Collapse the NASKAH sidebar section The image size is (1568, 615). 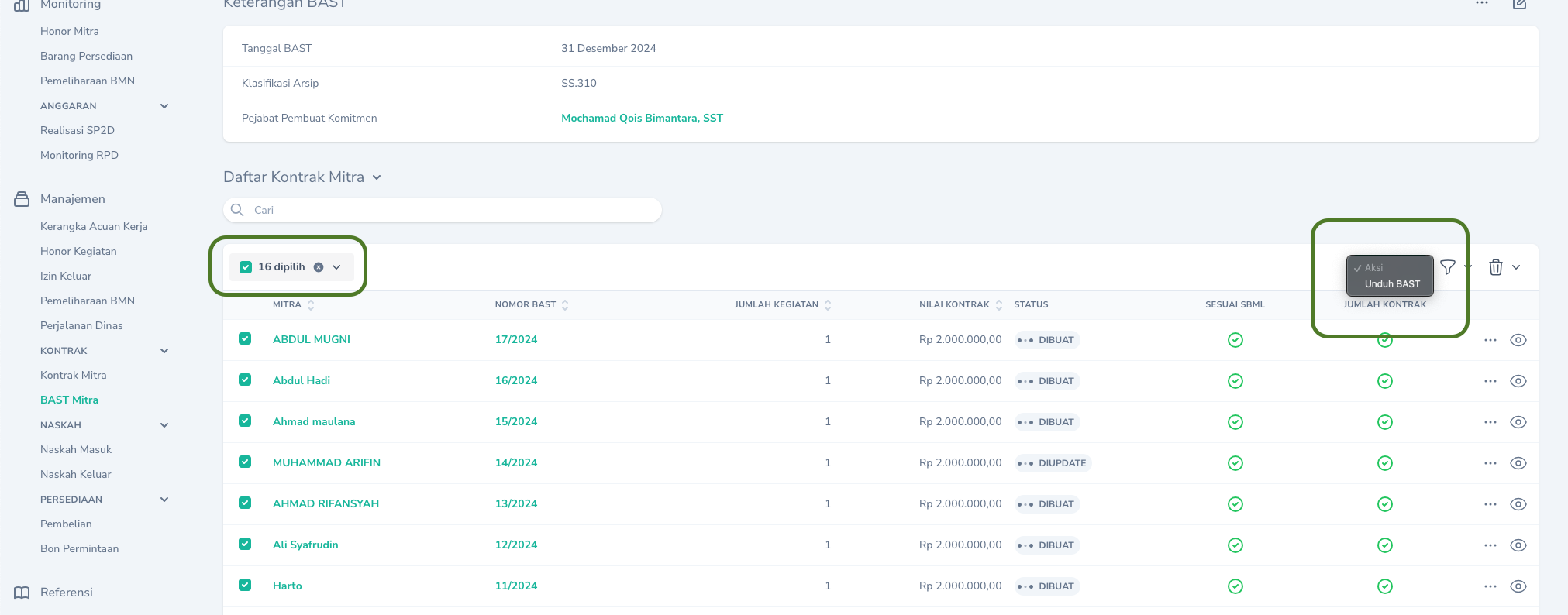coord(164,425)
